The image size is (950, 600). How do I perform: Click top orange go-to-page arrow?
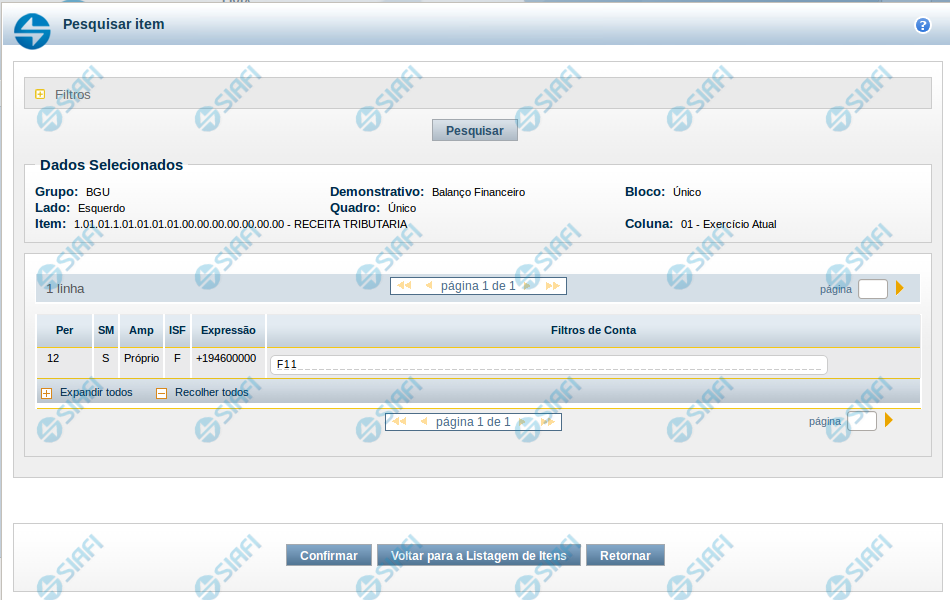(x=900, y=288)
